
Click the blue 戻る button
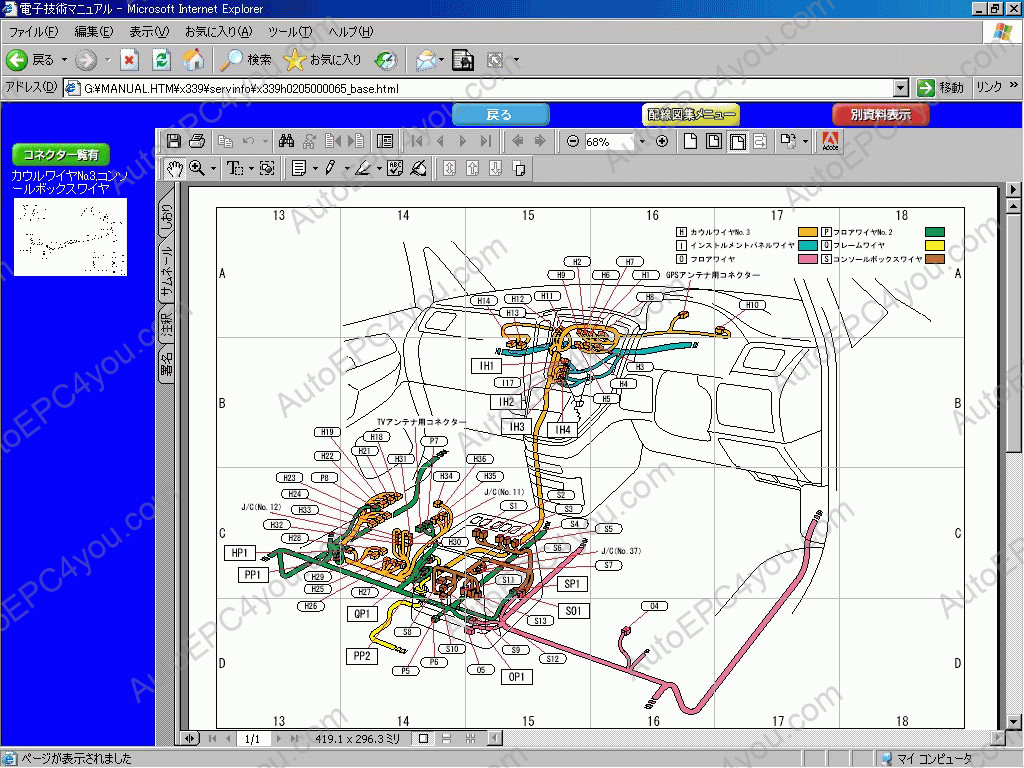499,114
